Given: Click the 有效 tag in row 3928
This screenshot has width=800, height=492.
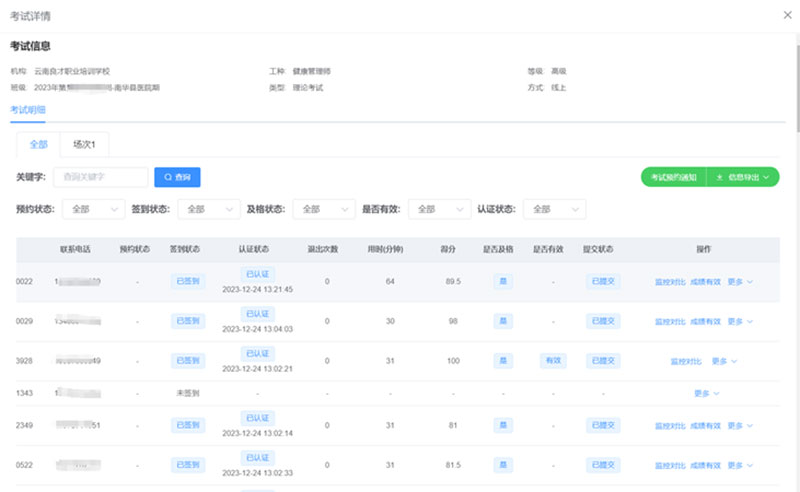Looking at the screenshot, I should [x=552, y=360].
